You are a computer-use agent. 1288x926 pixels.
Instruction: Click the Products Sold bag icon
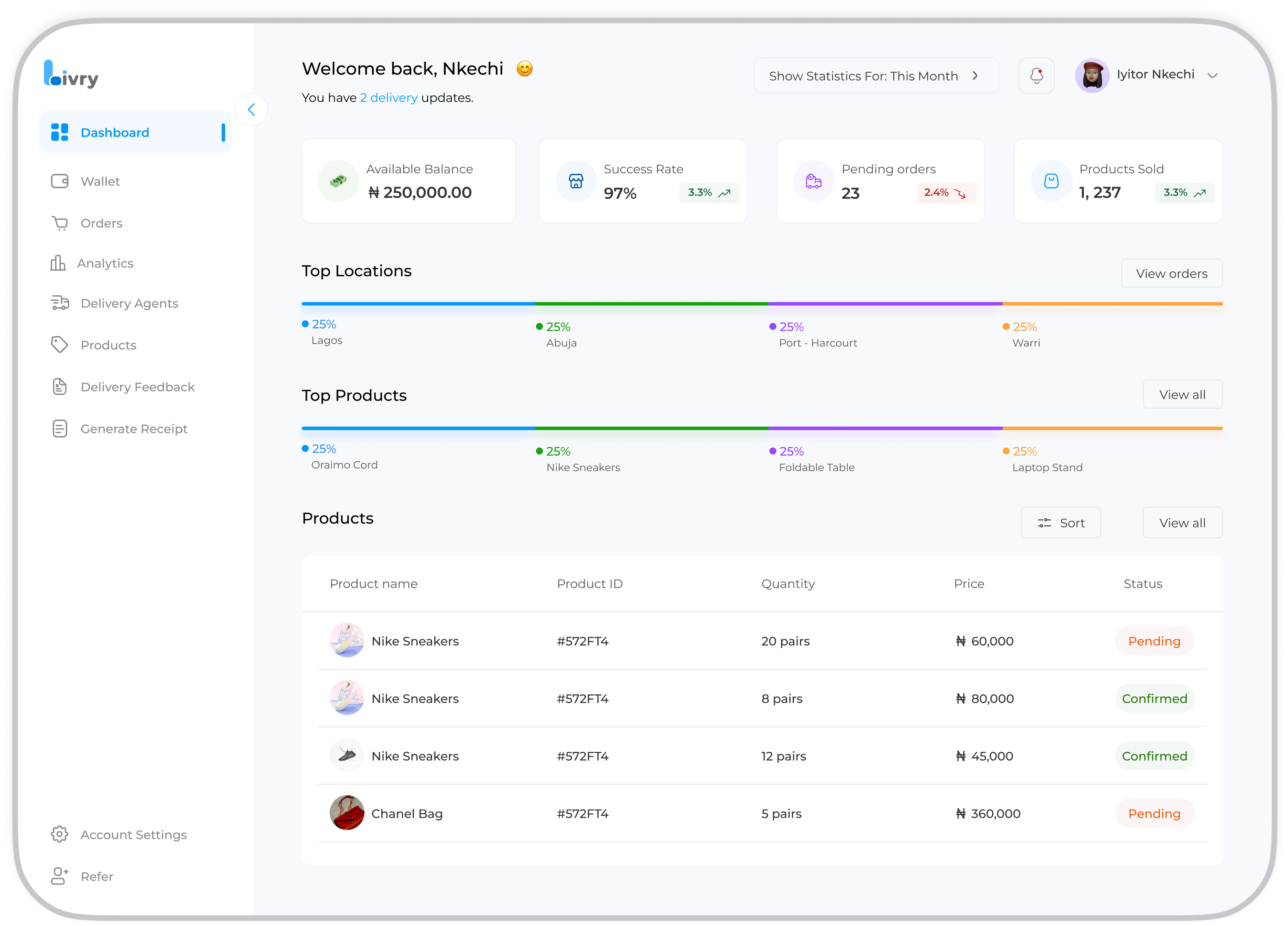[x=1051, y=181]
